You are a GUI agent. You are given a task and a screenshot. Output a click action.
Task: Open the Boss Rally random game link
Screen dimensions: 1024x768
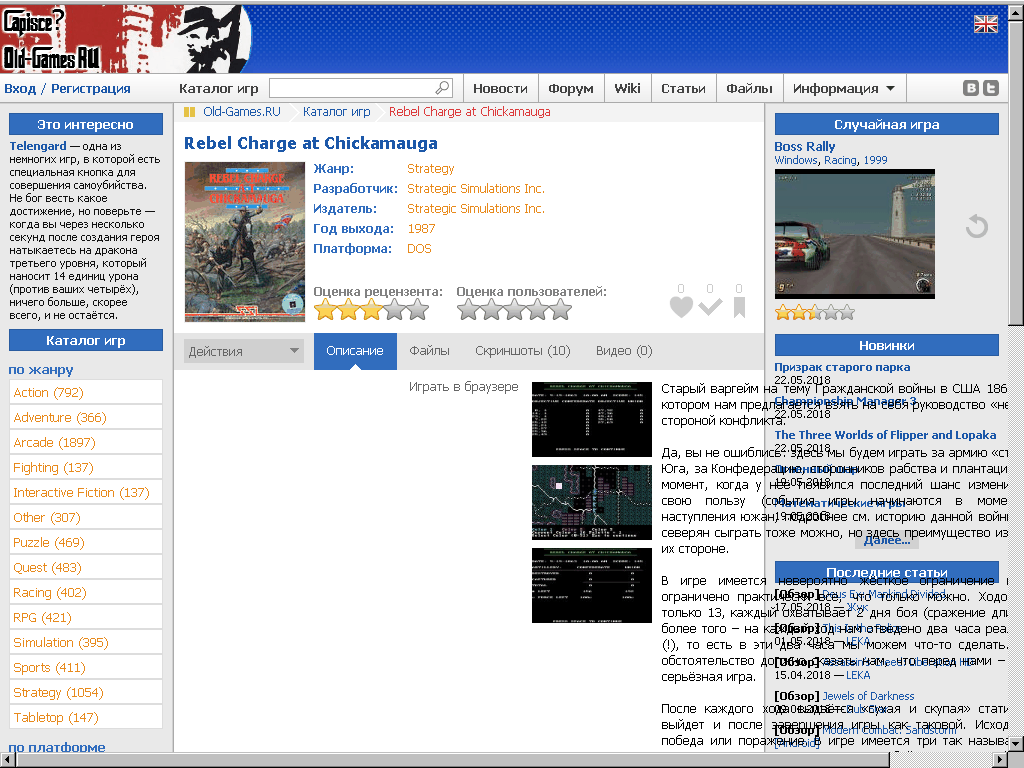coord(805,147)
